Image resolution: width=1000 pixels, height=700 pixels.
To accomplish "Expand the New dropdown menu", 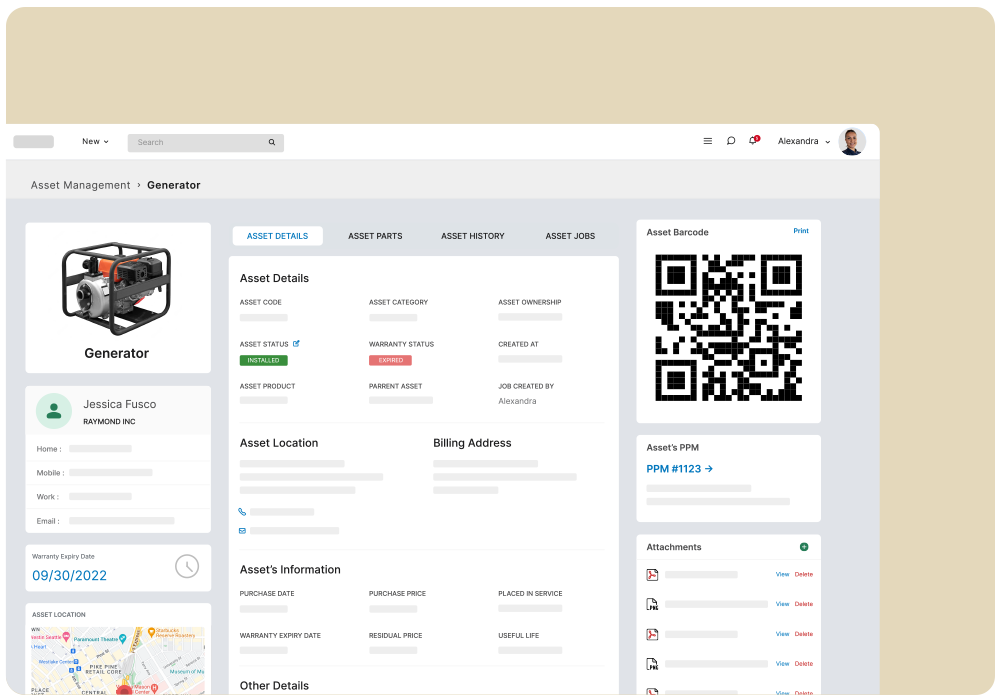I will click(x=95, y=142).
